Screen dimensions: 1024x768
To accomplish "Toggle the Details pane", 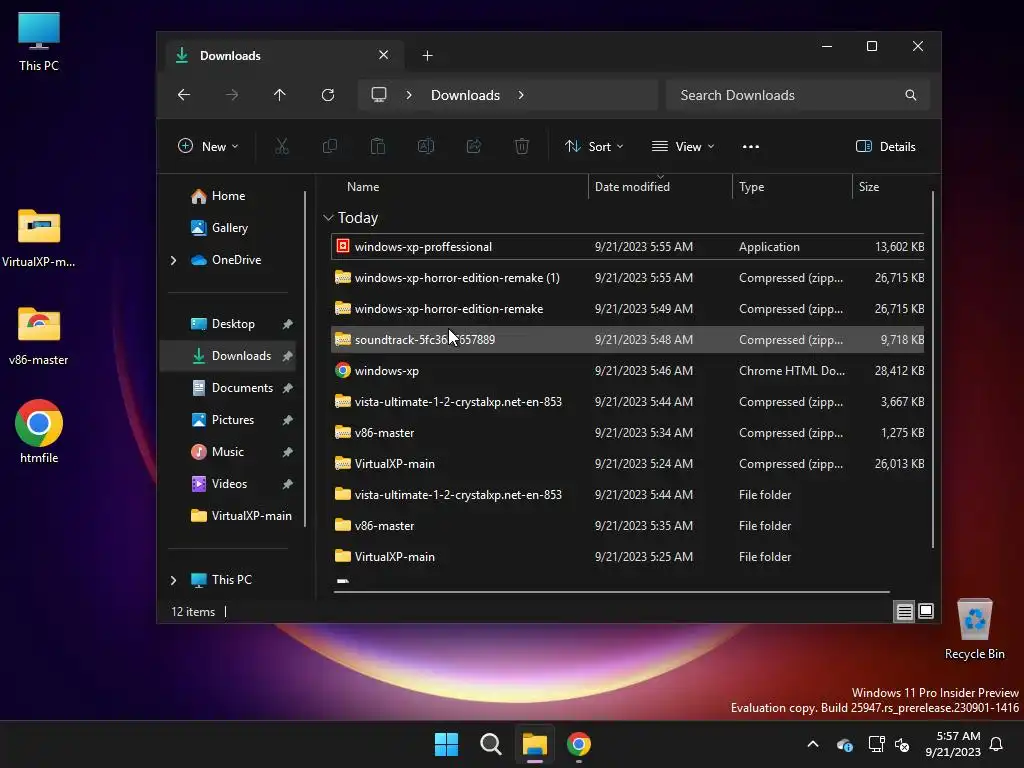I will click(886, 146).
